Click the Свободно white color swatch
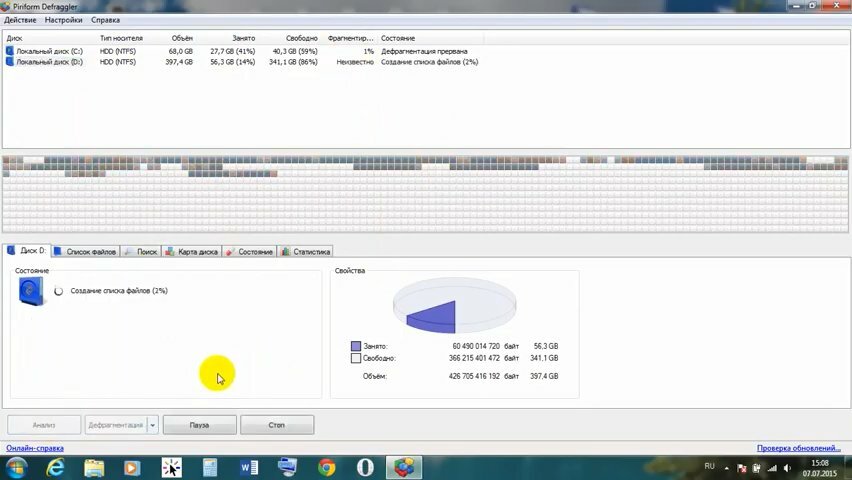The image size is (852, 480). point(356,358)
